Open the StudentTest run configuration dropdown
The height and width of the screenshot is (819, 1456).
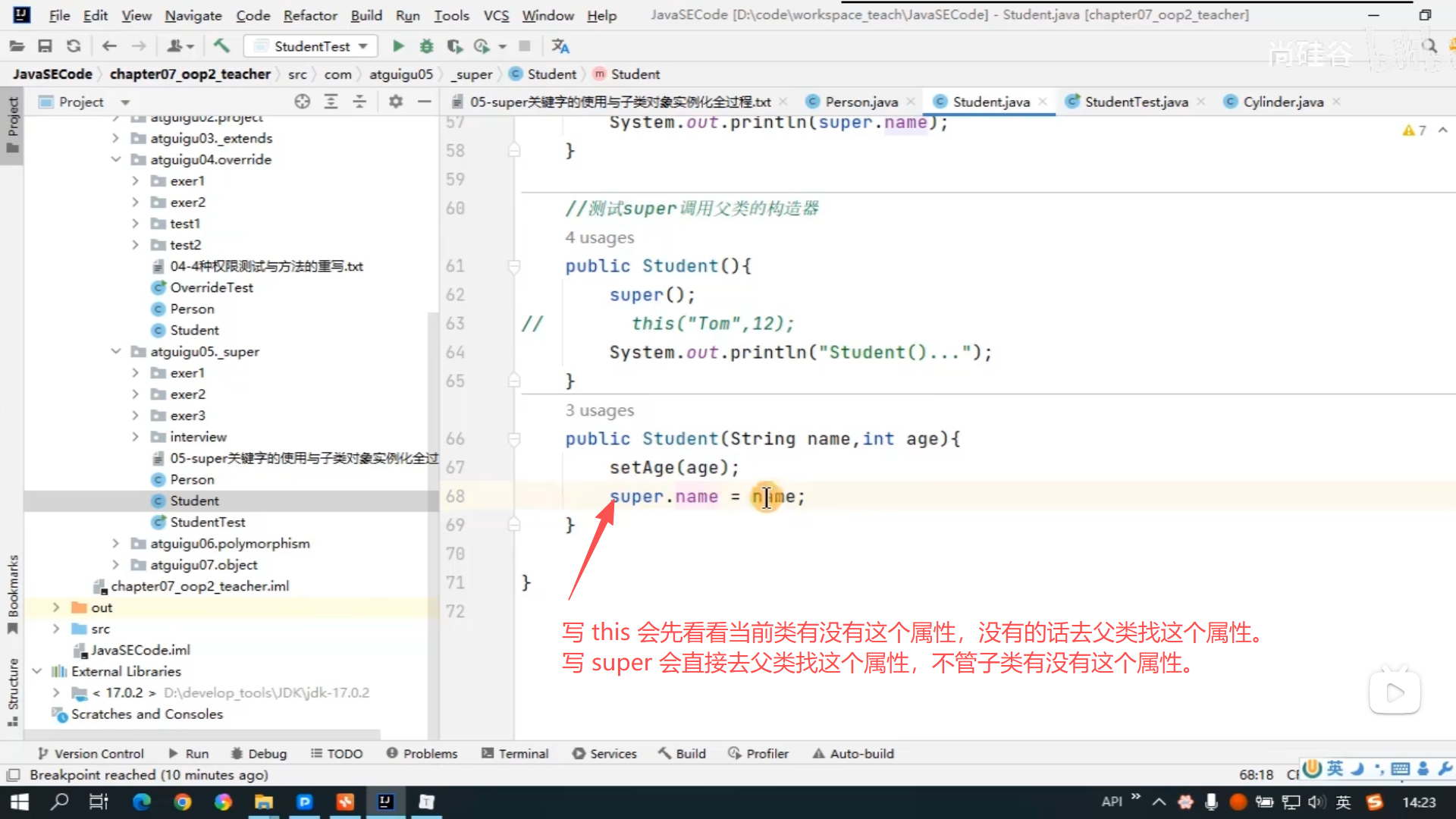point(312,46)
